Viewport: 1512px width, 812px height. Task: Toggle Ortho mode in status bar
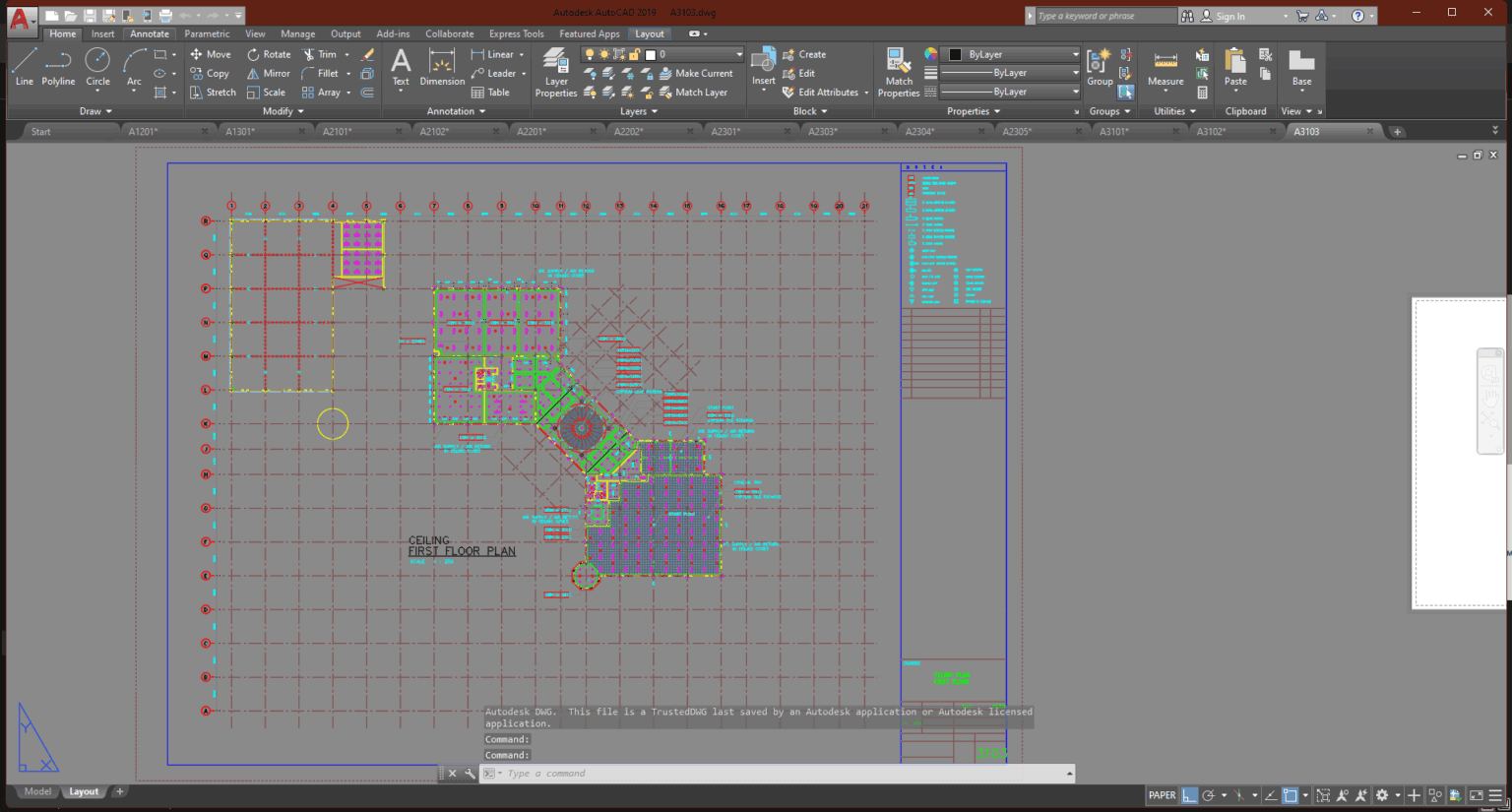pyautogui.click(x=1188, y=795)
